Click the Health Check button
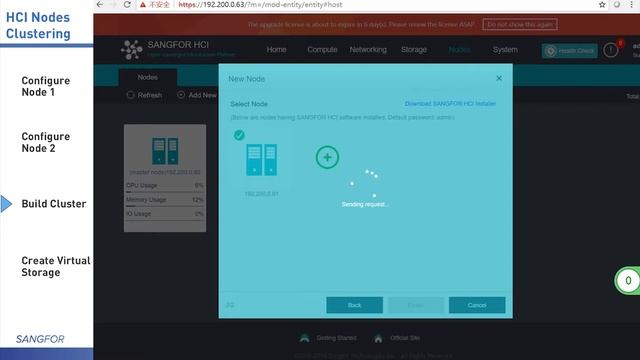 point(569,51)
